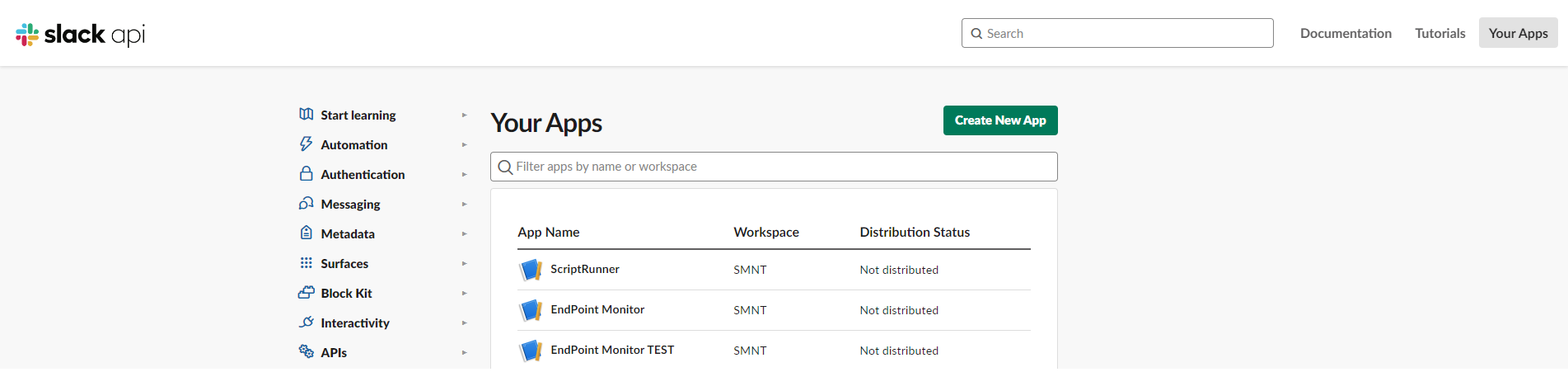Click the EndPoint Monitor TEST app icon
Screen dimensions: 1568x372
(531, 351)
